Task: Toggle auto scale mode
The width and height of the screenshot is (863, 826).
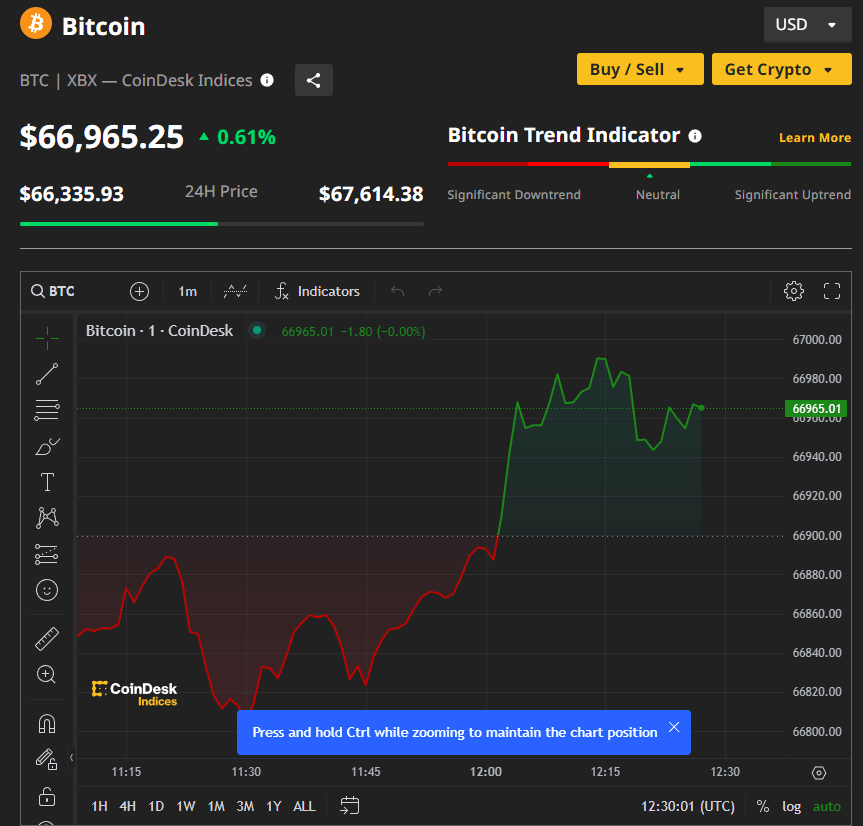Action: 827,806
